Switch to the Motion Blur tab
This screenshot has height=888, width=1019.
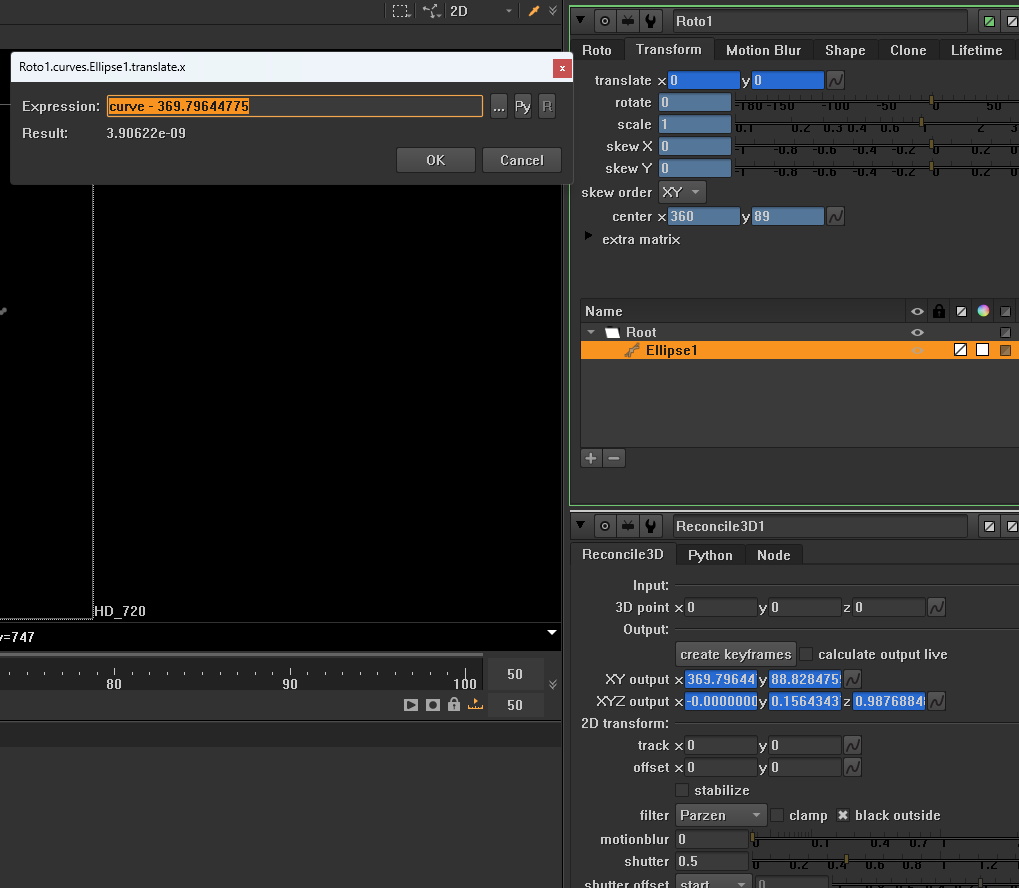[763, 50]
